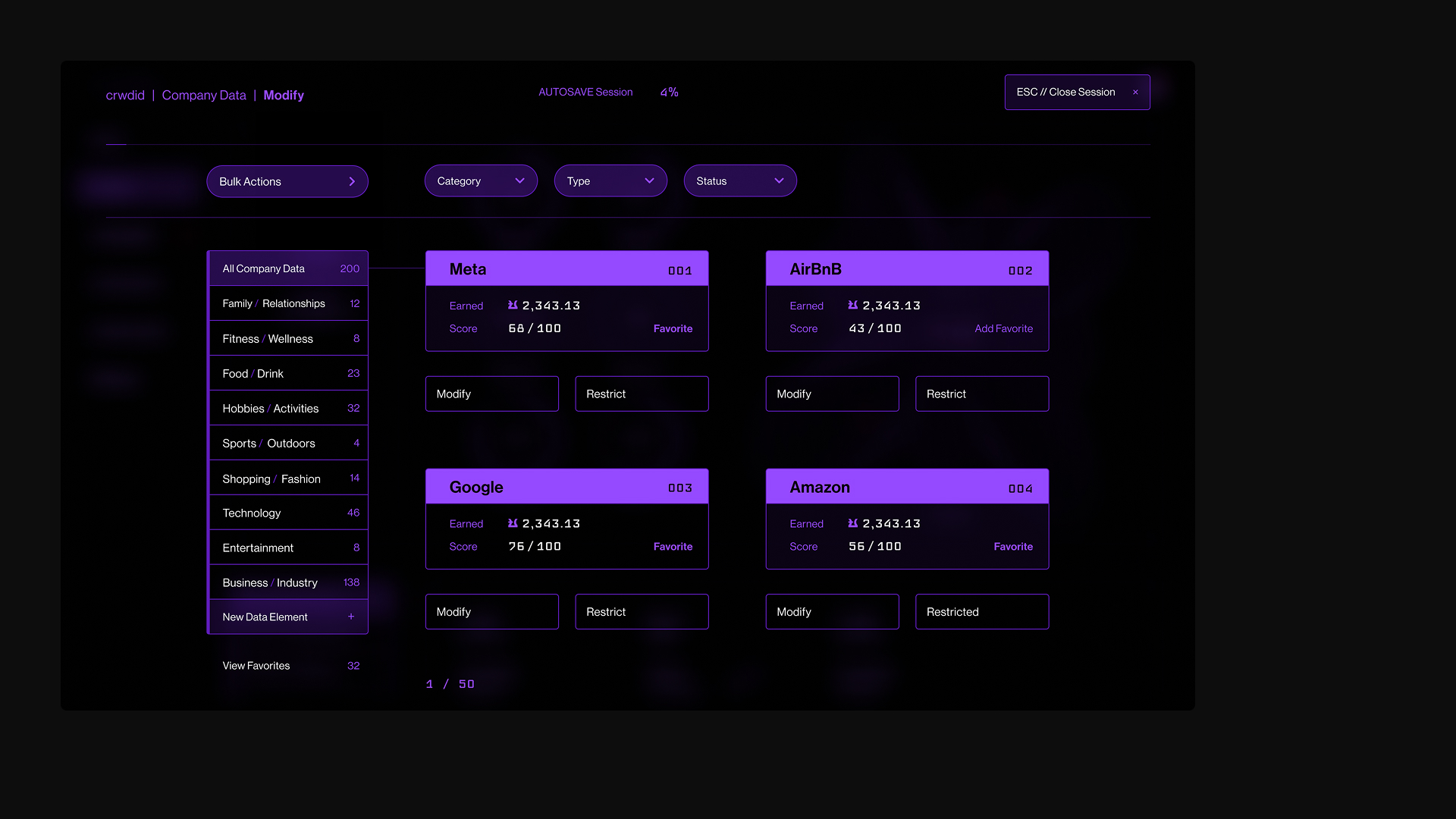
Task: Go to Company Data breadcrumb
Action: tap(204, 95)
